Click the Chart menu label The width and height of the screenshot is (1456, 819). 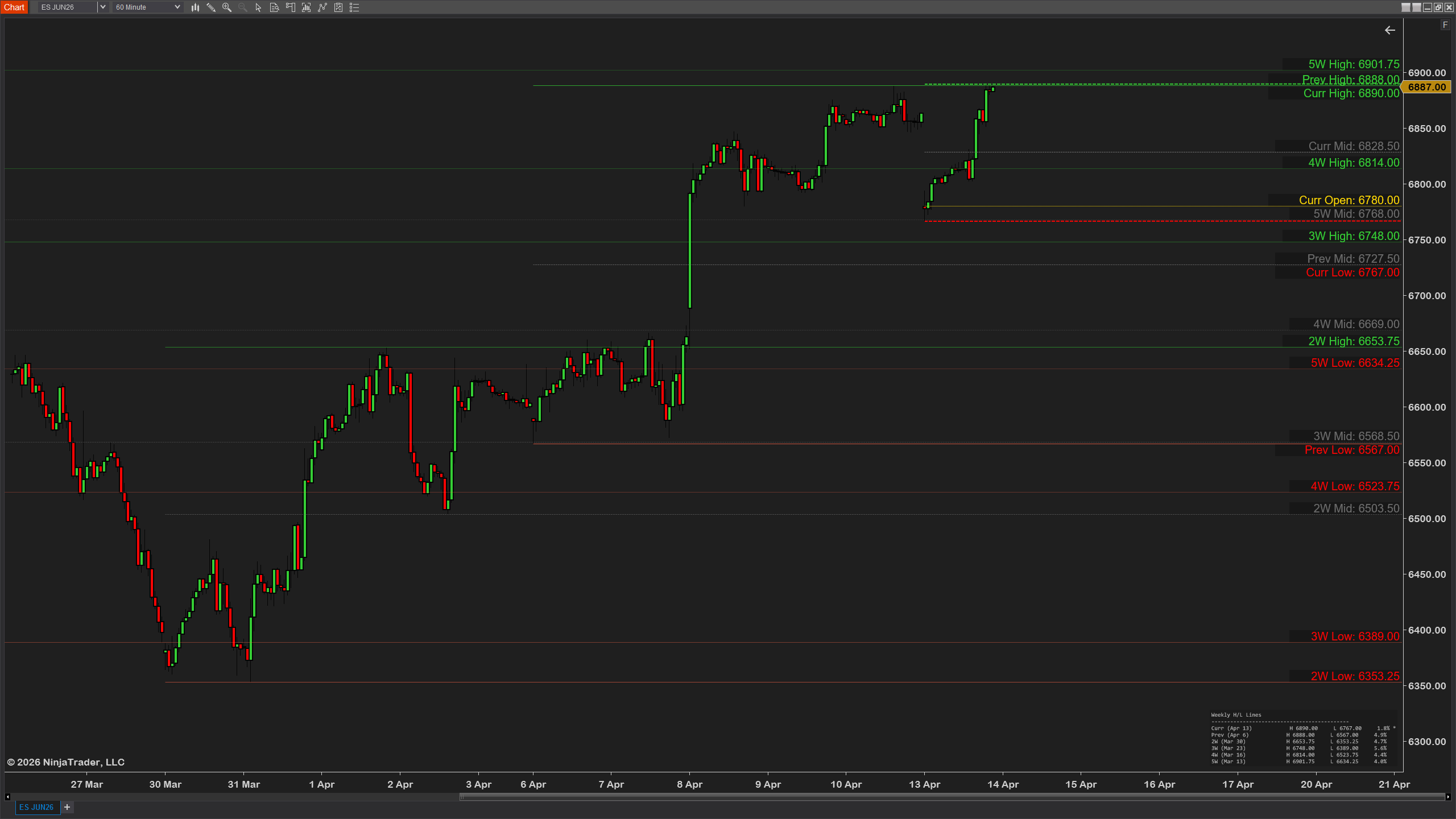[14, 7]
